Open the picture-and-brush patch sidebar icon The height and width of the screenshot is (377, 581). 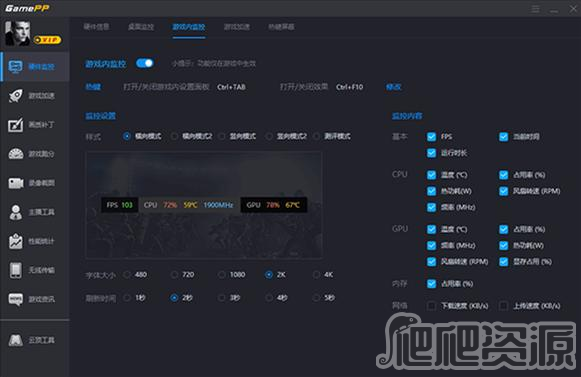coord(16,125)
